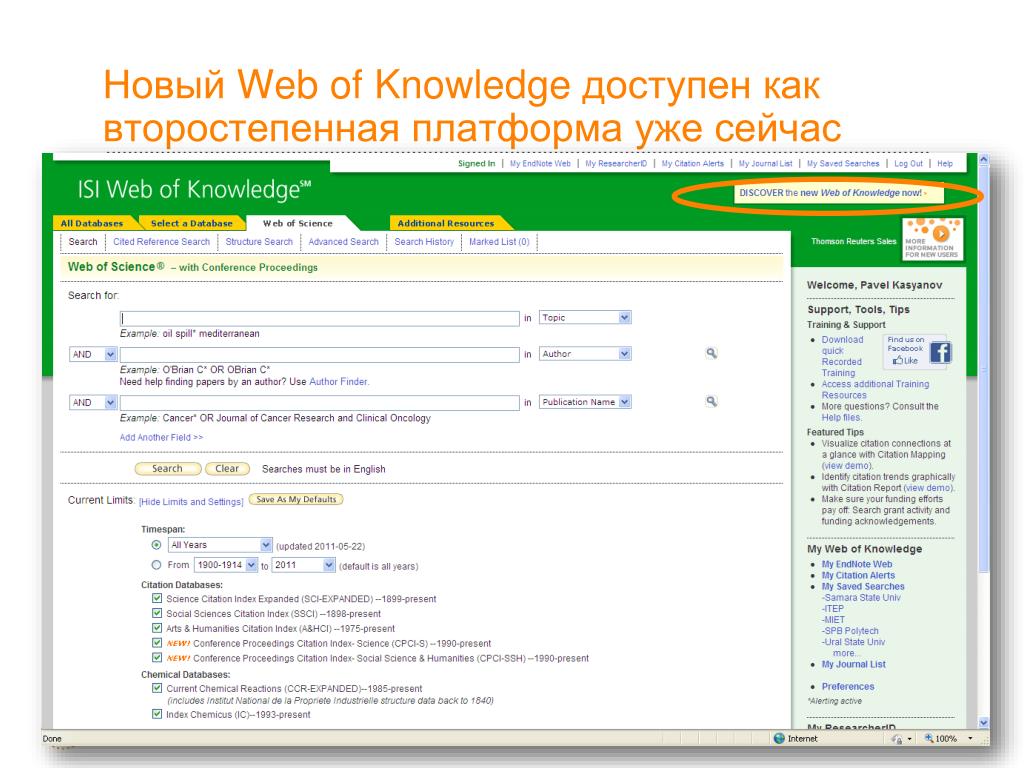This screenshot has height=768, width=1024.
Task: Open the zoom level 100% dropdown arrow
Action: coord(970,738)
